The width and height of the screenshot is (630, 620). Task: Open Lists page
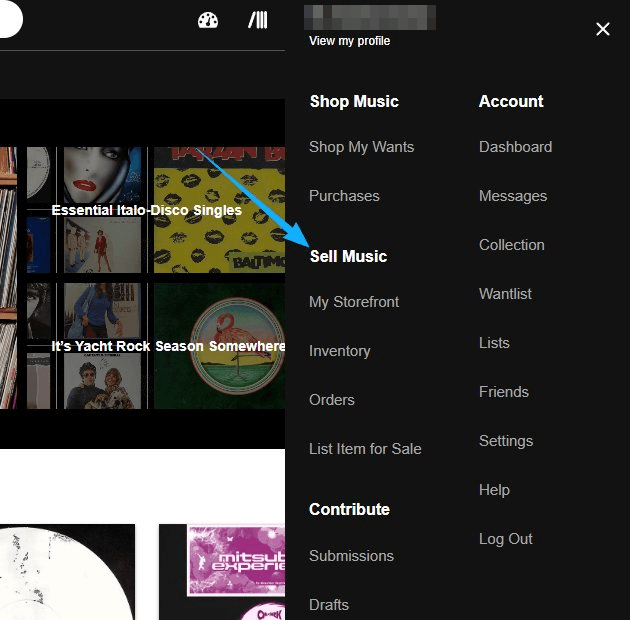coord(494,343)
